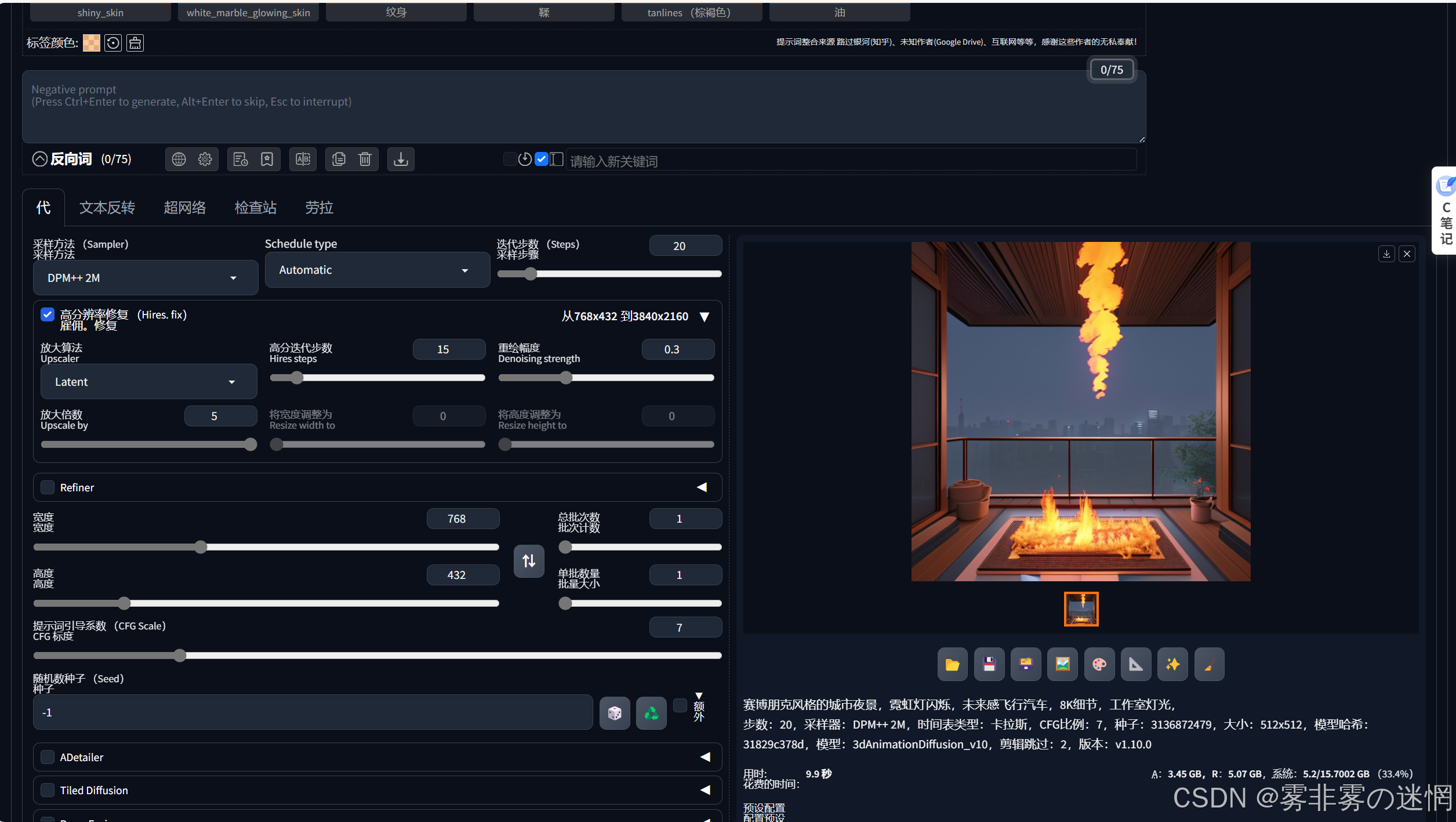Click the white_marble_glowing_skin tag button

[248, 12]
